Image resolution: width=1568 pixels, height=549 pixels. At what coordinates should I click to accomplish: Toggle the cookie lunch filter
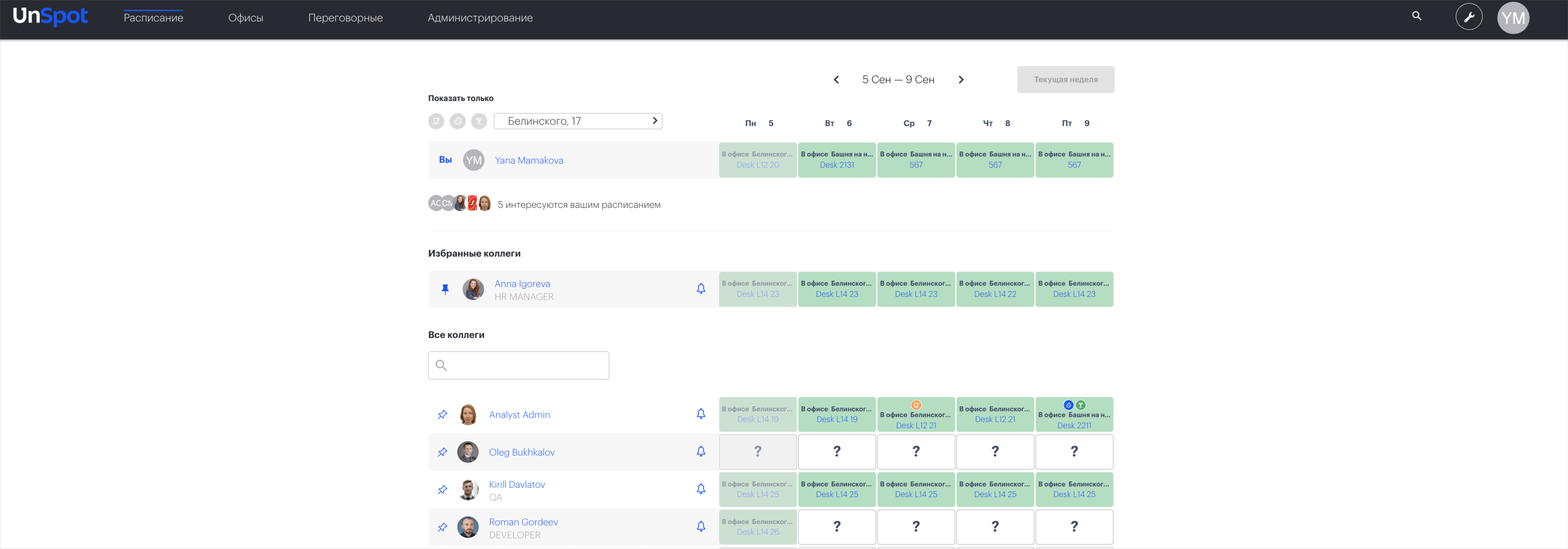tap(458, 121)
